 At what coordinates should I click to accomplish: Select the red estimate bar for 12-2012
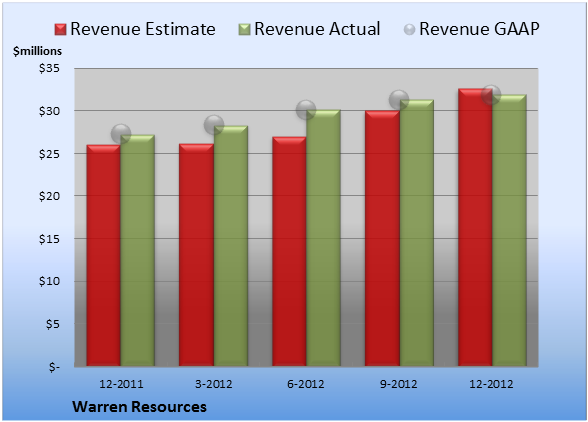coord(475,227)
